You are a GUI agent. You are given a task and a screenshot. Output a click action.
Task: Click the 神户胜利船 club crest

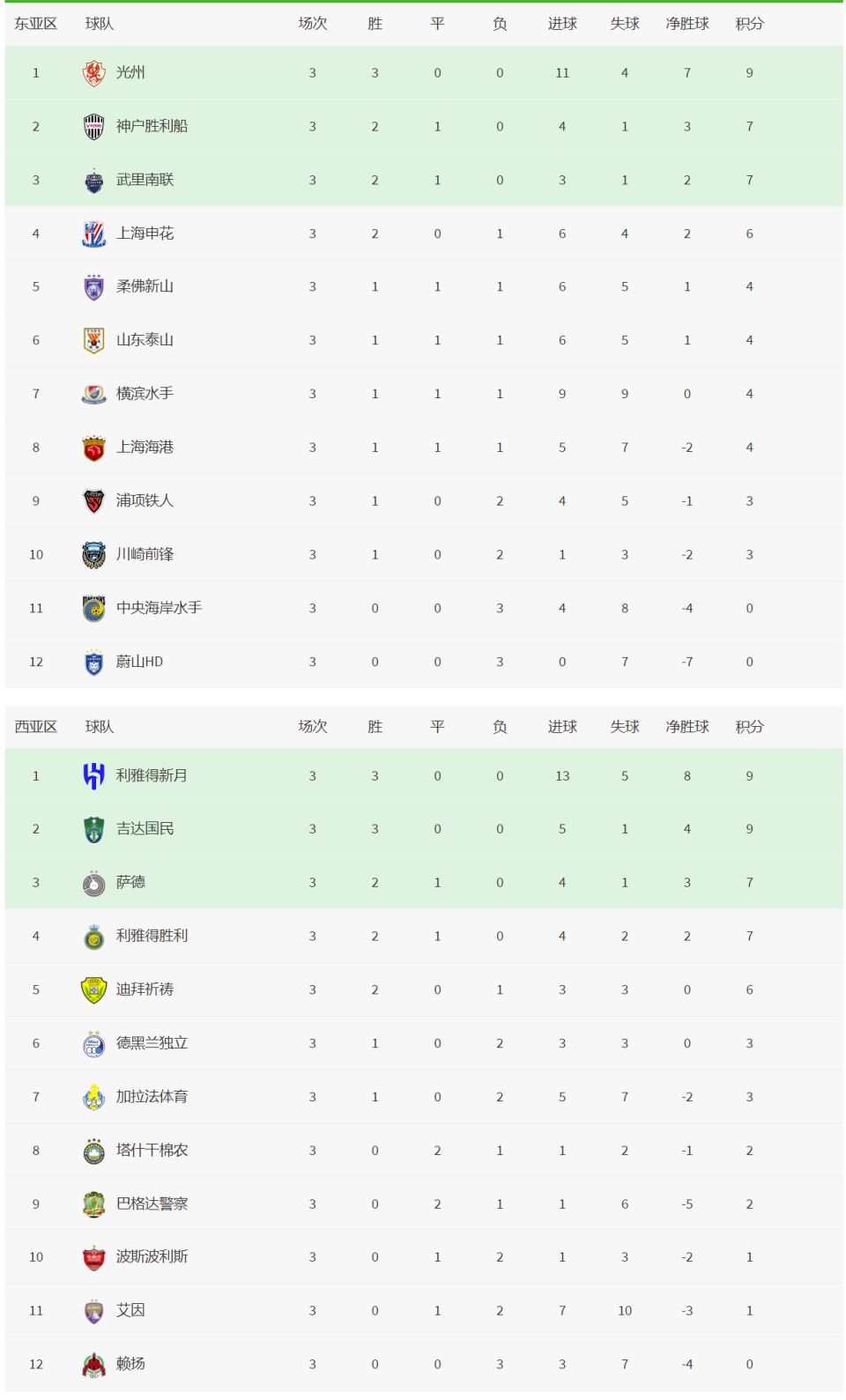[x=93, y=127]
